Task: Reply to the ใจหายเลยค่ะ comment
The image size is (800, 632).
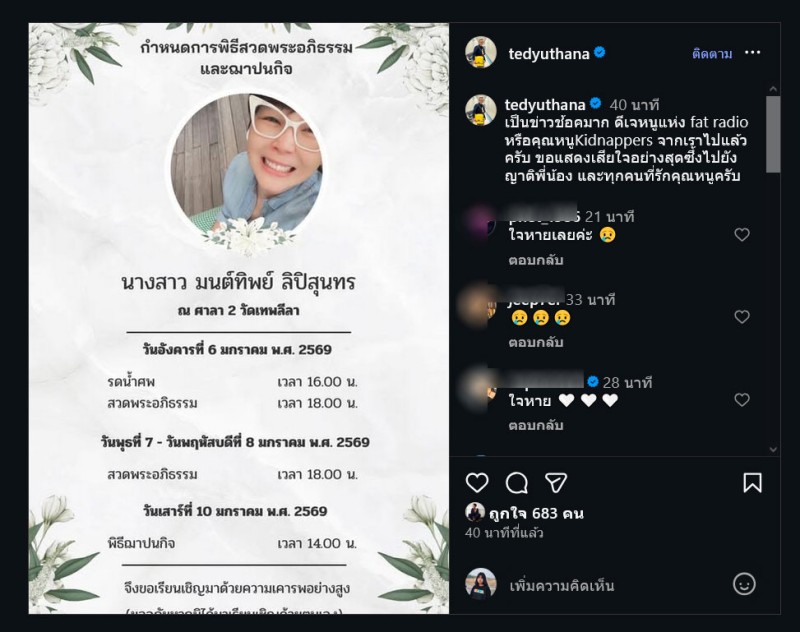Action: pos(536,260)
